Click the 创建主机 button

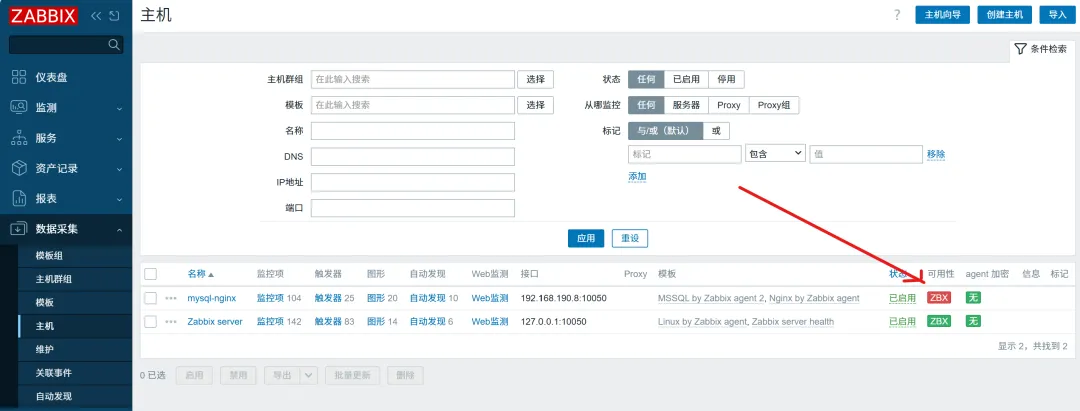(1005, 14)
